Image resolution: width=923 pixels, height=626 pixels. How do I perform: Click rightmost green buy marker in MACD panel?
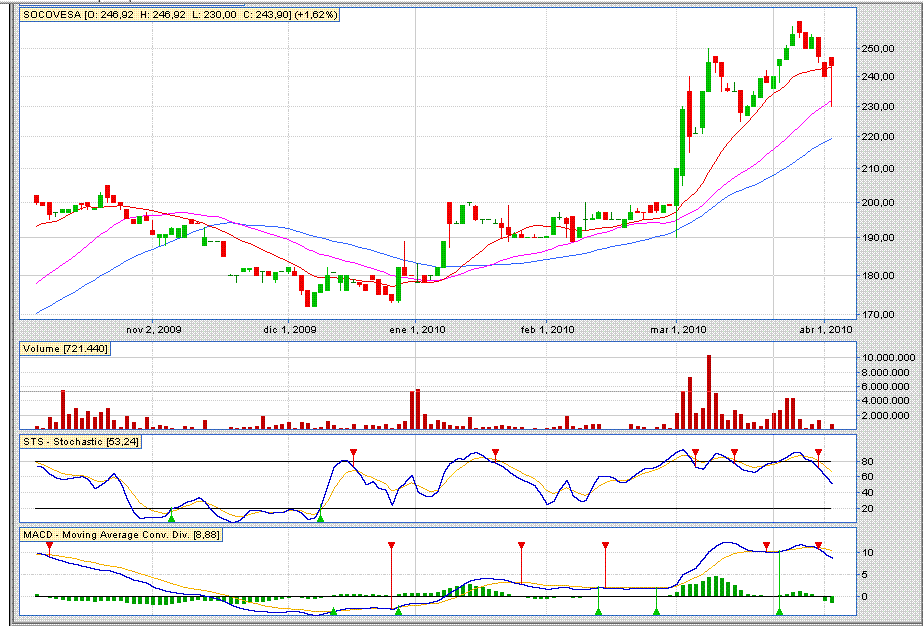pyautogui.click(x=779, y=610)
